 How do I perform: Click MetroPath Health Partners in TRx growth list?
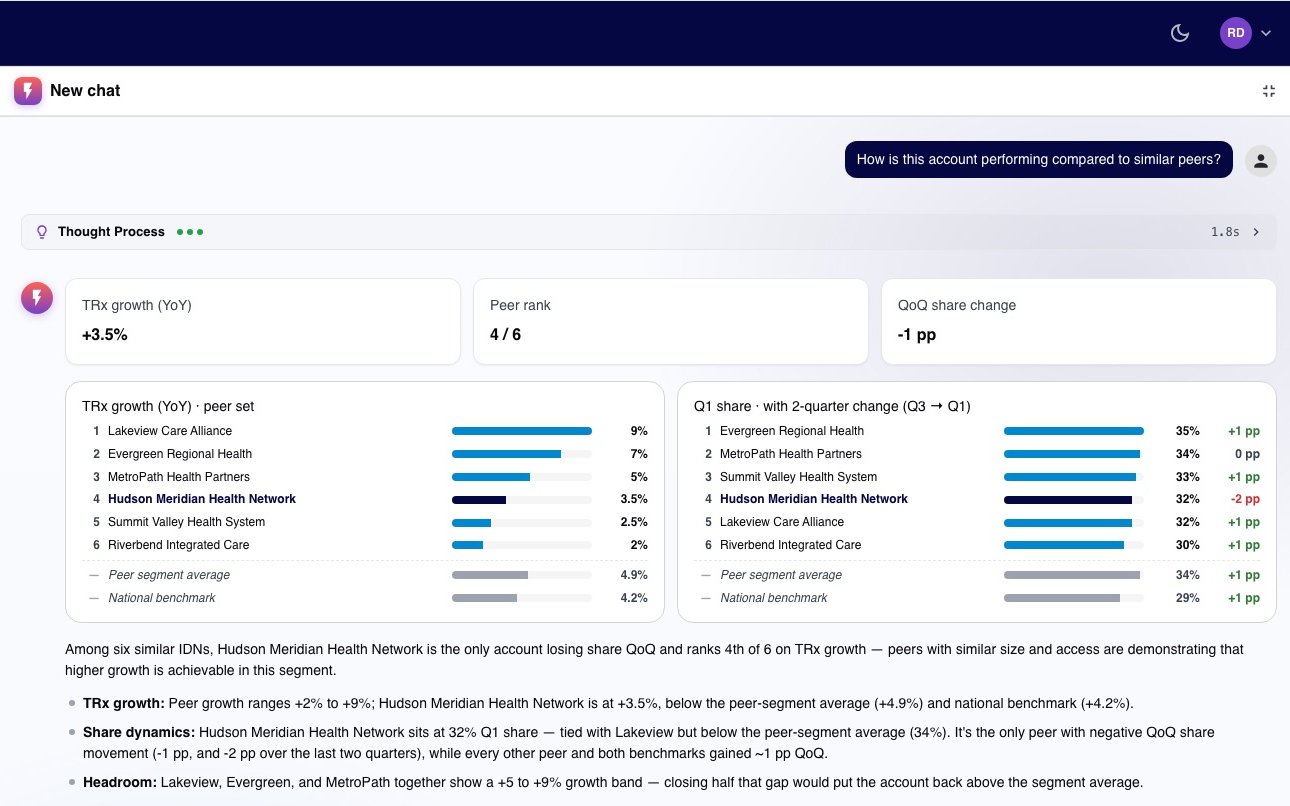point(179,477)
